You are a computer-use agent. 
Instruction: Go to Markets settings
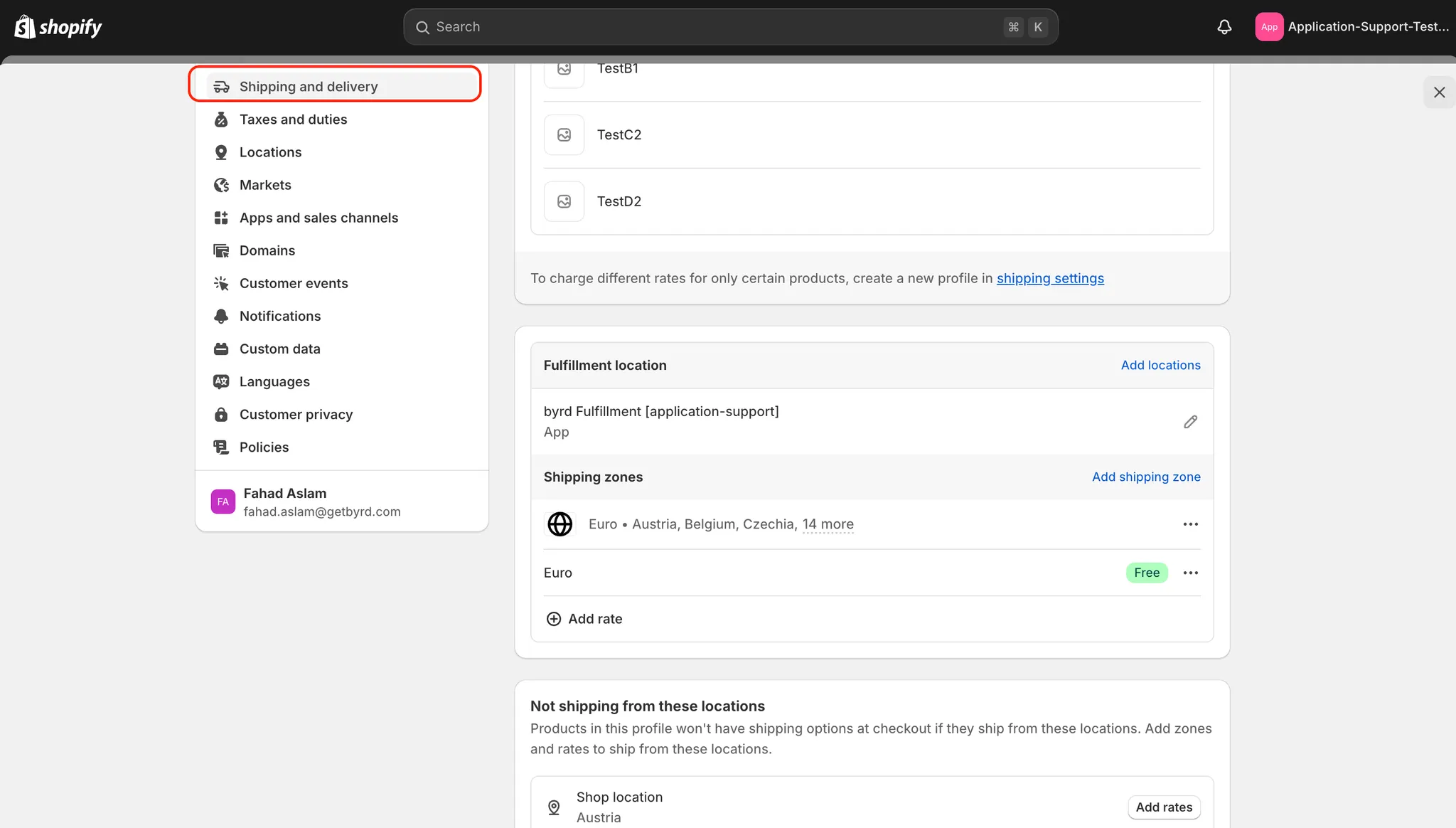[x=265, y=185]
